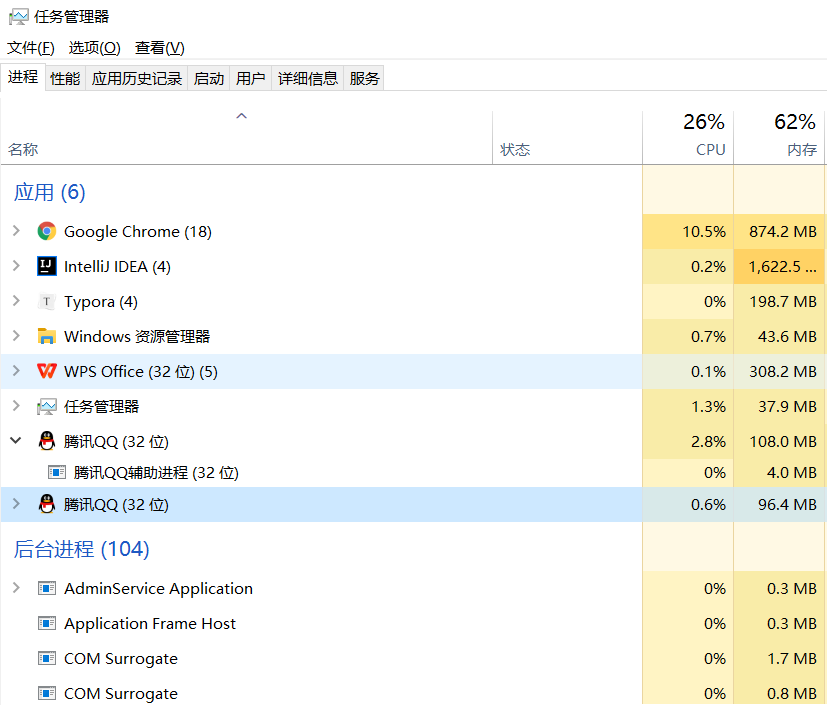This screenshot has height=705, width=827.
Task: Select the Application Frame Host row name
Action: coord(150,624)
